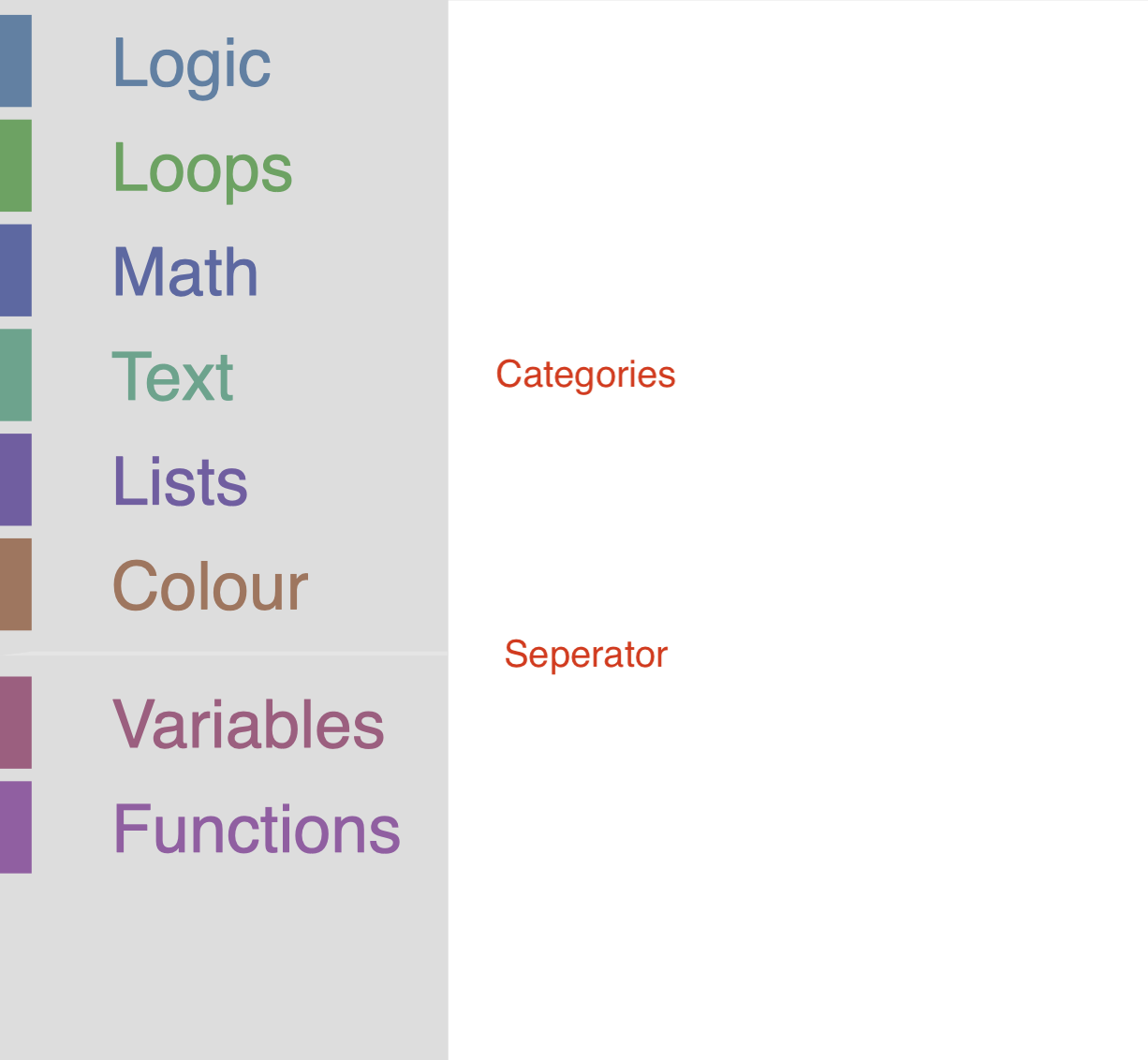This screenshot has width=1148, height=1060.
Task: Select the Loops category text
Action: click(x=202, y=168)
